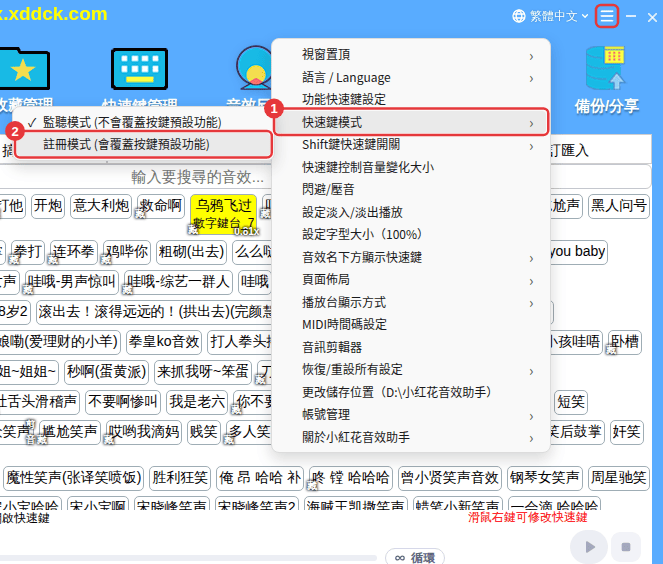The height and width of the screenshot is (564, 663).
Task: Expand 音效名下方顯示快速鍵 submenu
Action: pyautogui.click(x=411, y=257)
